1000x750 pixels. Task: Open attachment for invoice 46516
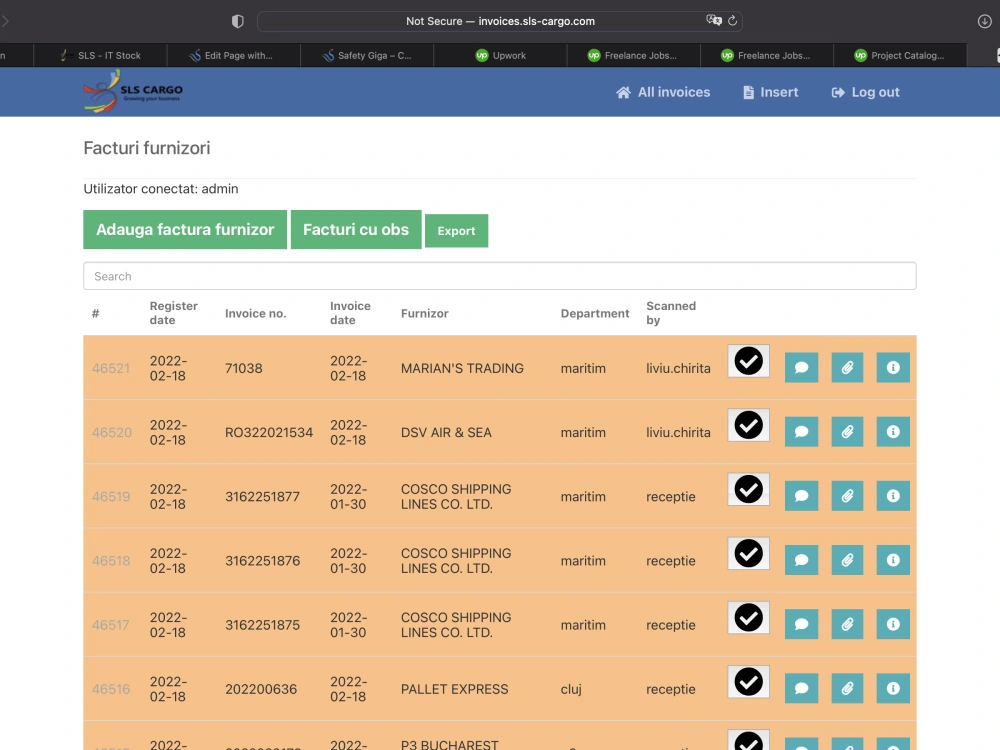(x=847, y=688)
